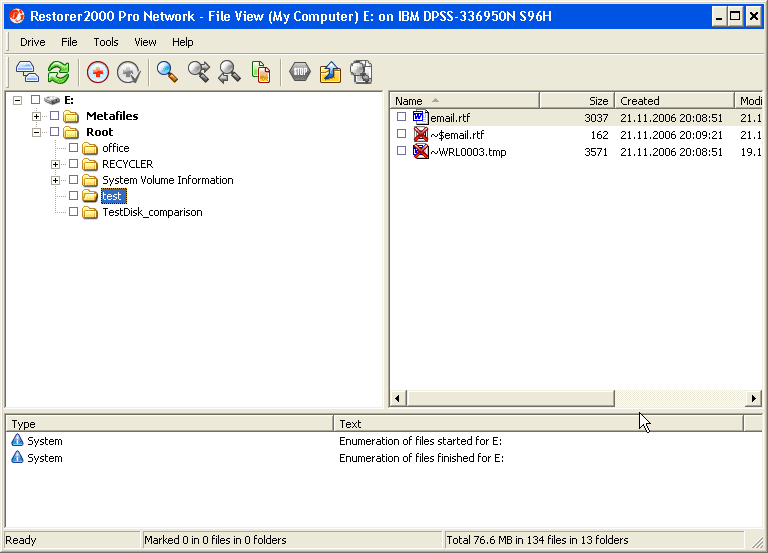Mark the E: drive checkbox

pos(35,99)
